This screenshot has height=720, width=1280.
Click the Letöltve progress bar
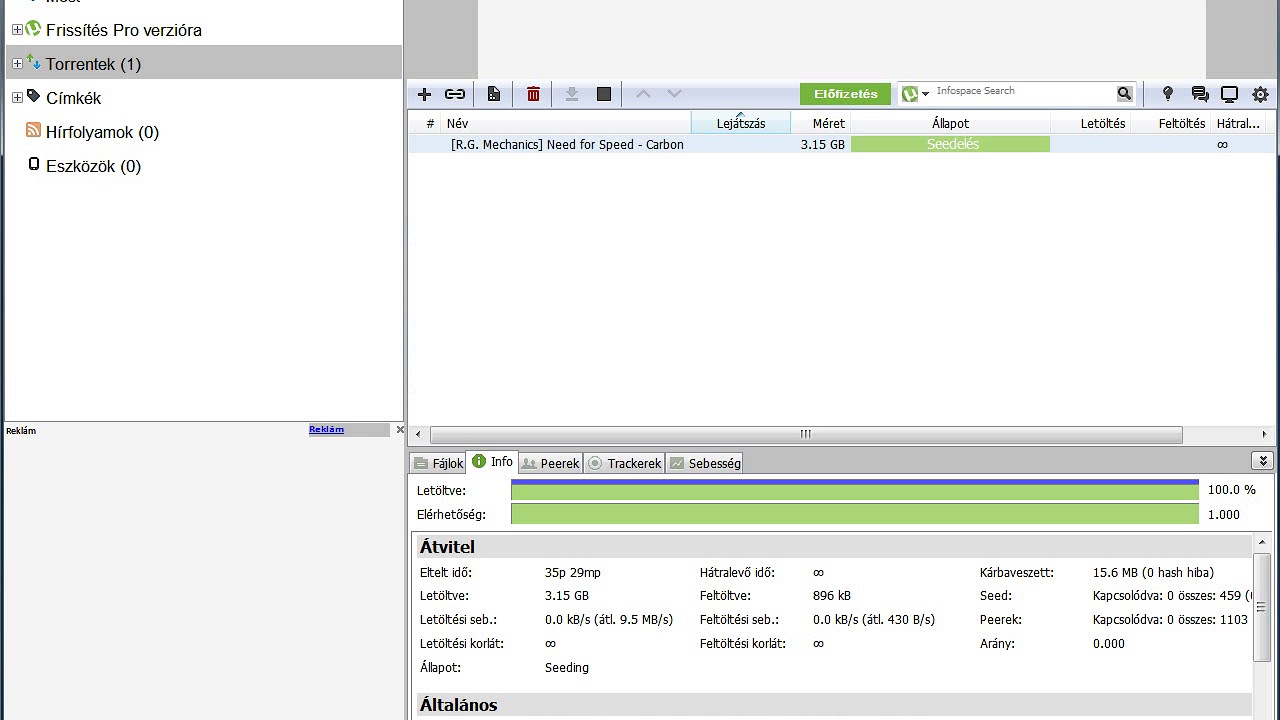pyautogui.click(x=855, y=490)
